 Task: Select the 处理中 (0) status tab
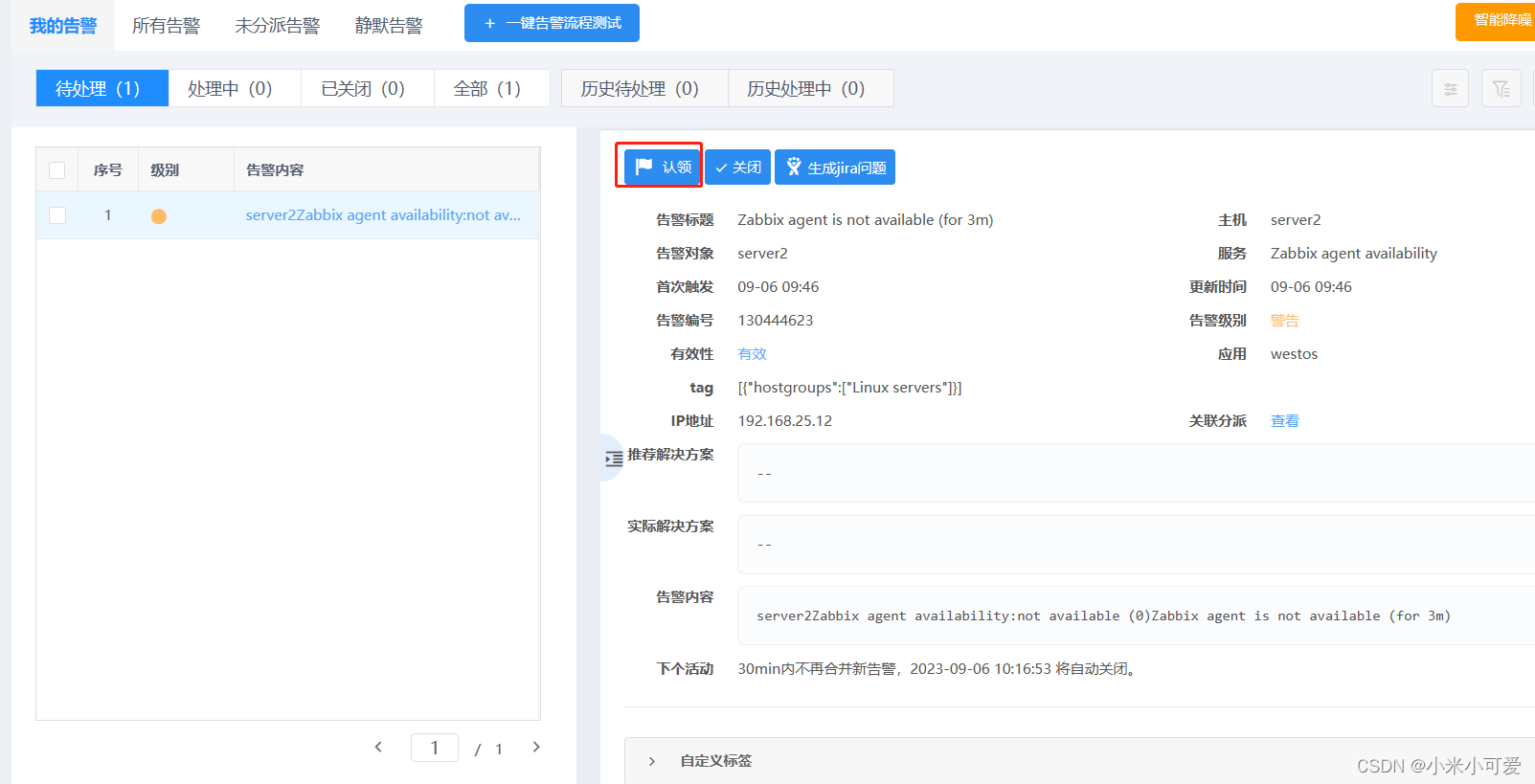point(235,88)
